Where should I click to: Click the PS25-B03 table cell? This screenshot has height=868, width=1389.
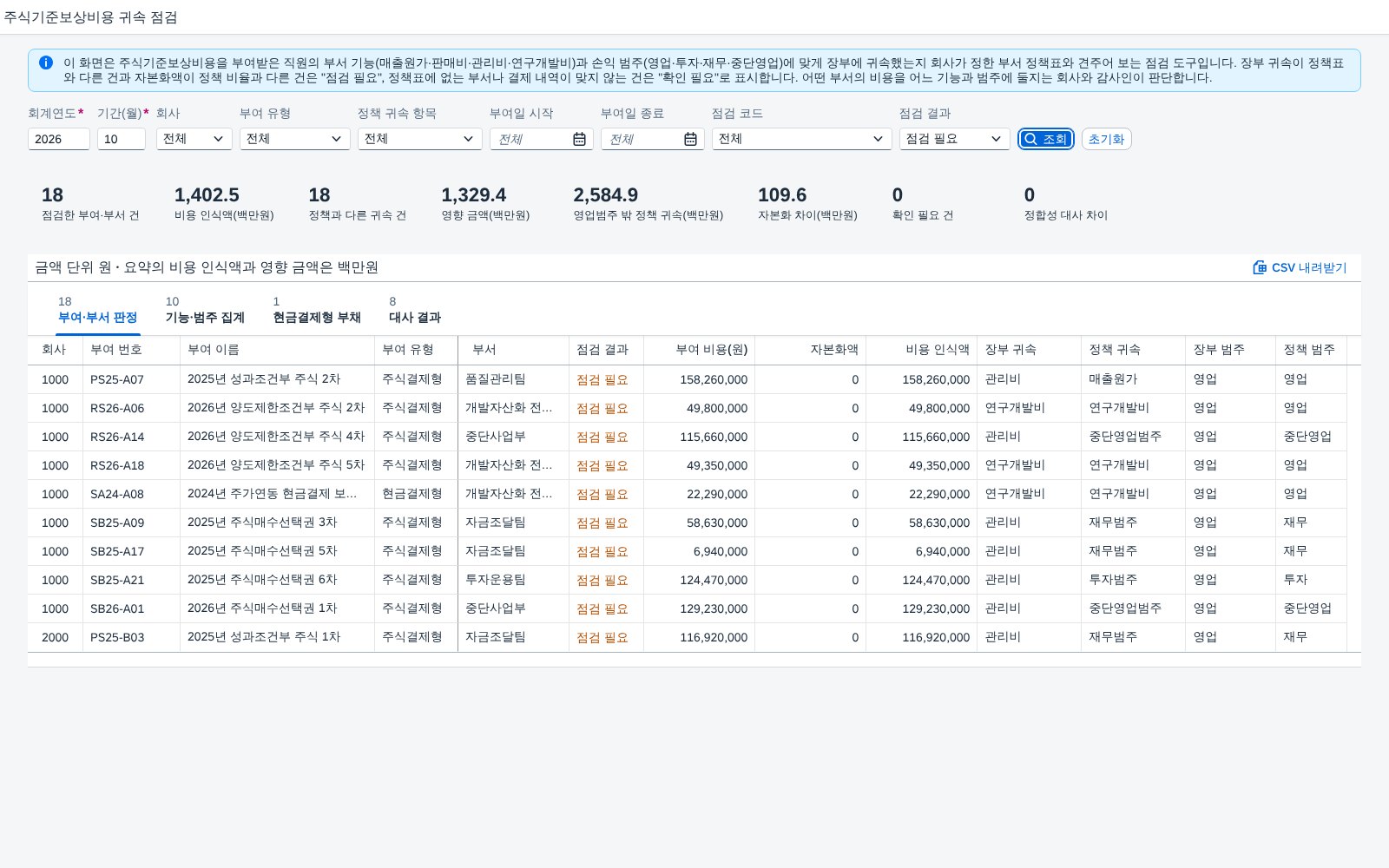(131, 637)
